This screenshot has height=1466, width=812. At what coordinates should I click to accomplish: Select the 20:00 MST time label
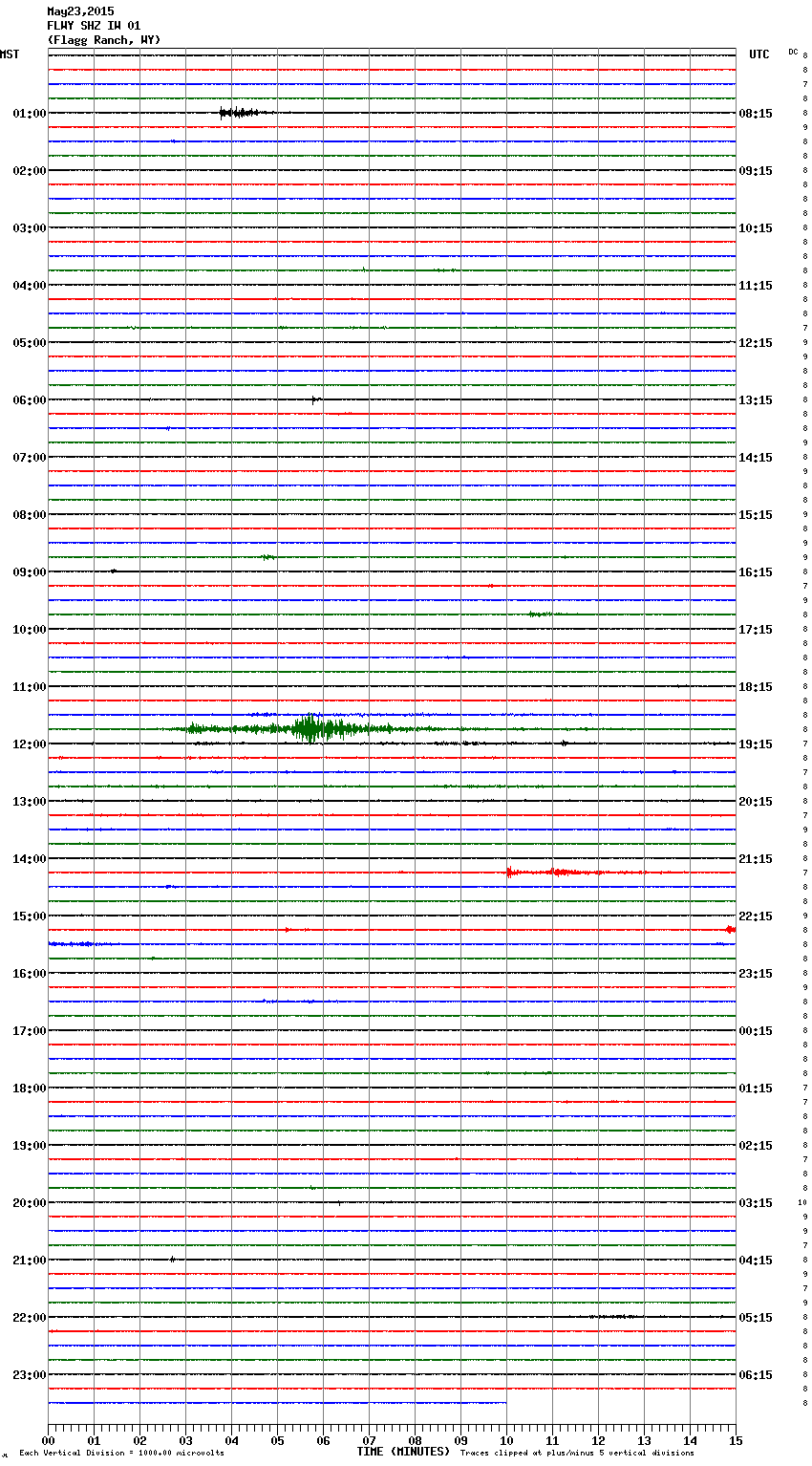click(30, 1203)
